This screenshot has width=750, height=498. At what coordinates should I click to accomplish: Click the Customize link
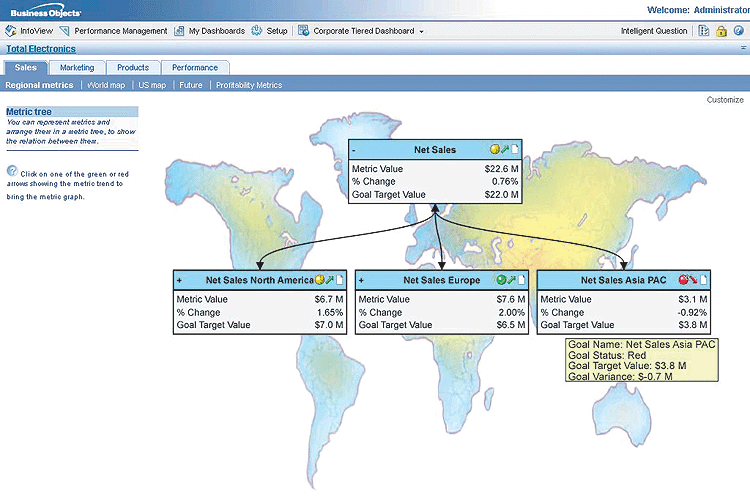(725, 100)
